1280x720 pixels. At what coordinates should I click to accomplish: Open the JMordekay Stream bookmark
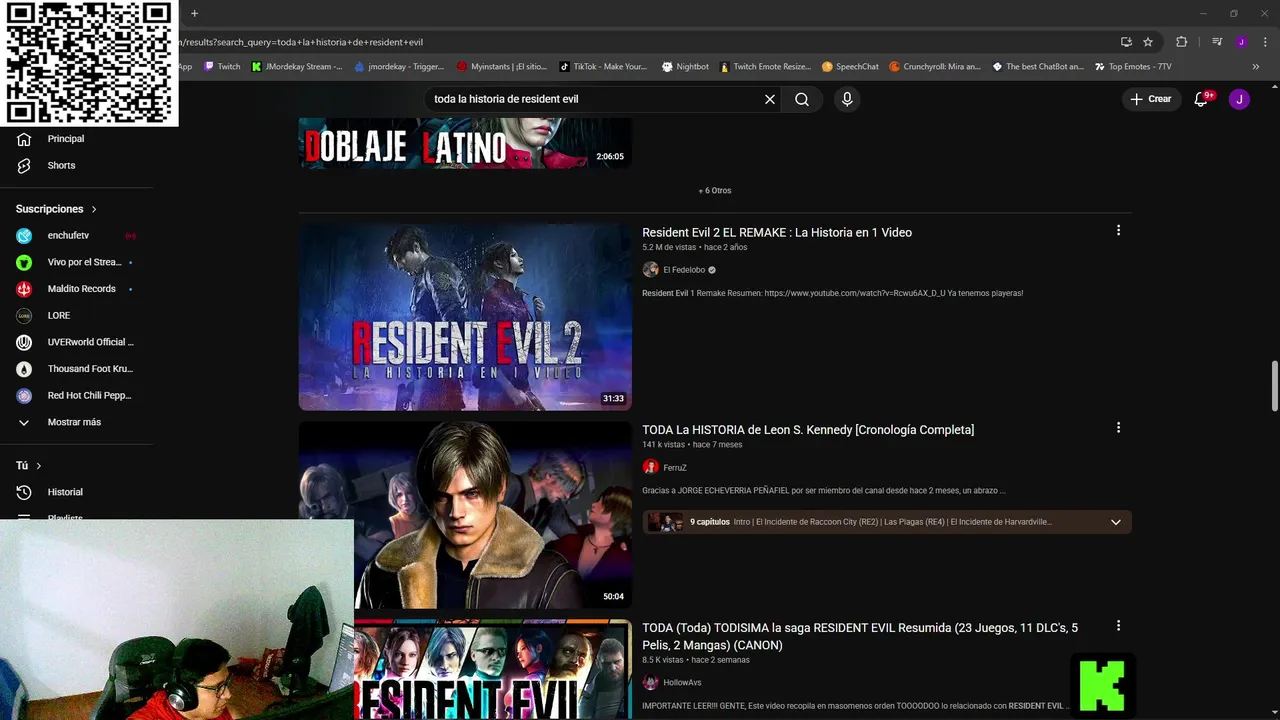[297, 67]
